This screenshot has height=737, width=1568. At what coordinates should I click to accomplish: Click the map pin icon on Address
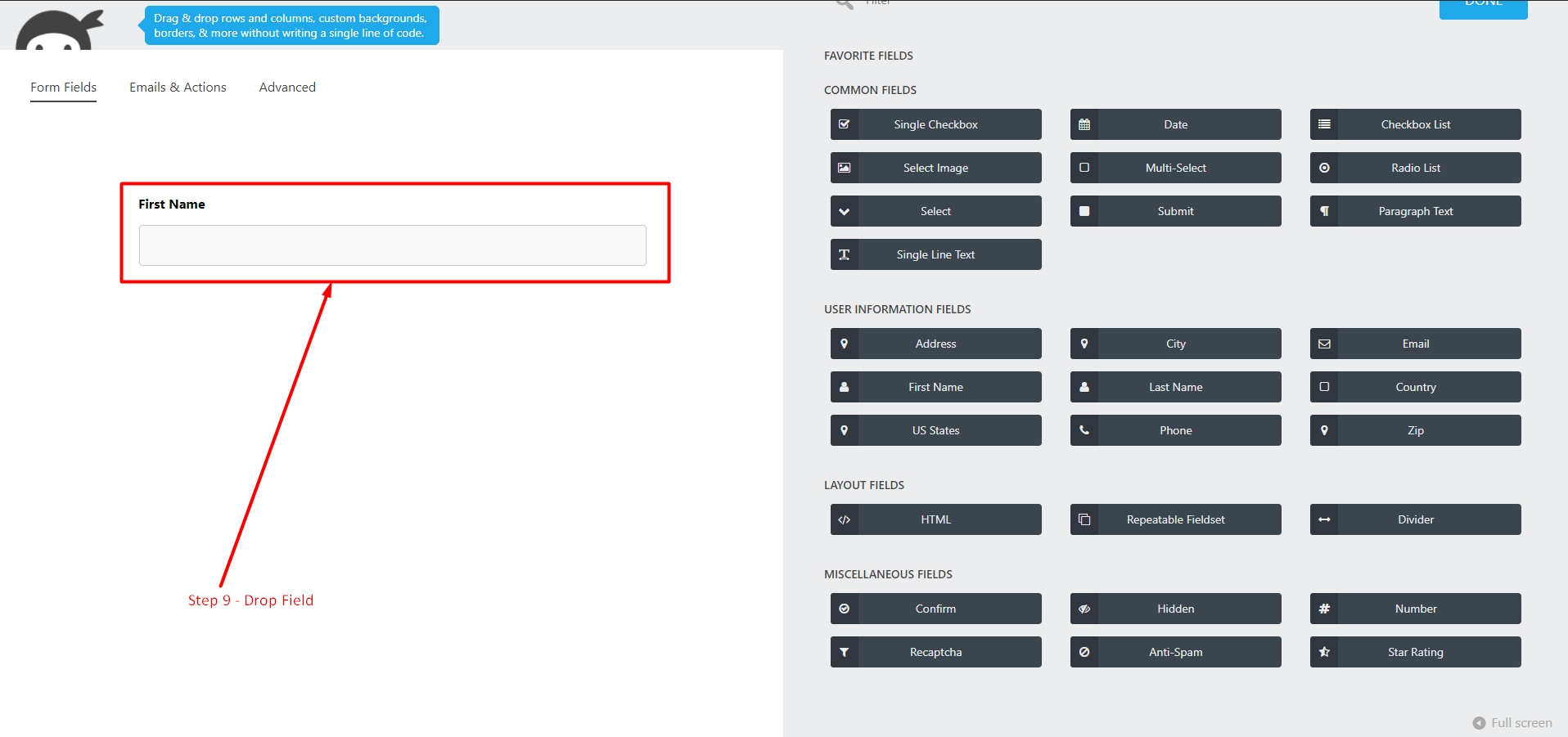tap(844, 344)
